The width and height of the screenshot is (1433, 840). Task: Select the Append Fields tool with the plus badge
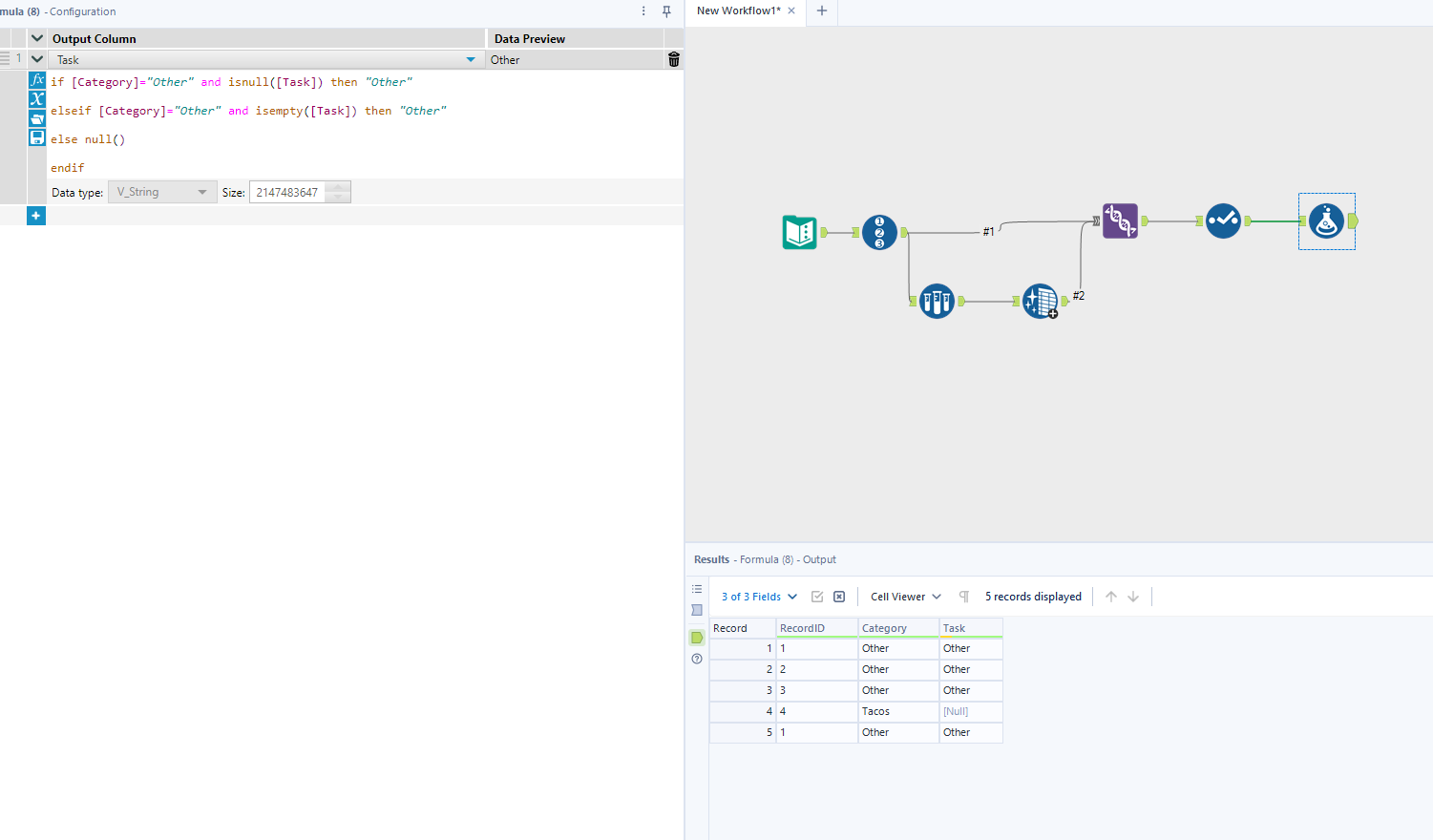tap(1040, 301)
